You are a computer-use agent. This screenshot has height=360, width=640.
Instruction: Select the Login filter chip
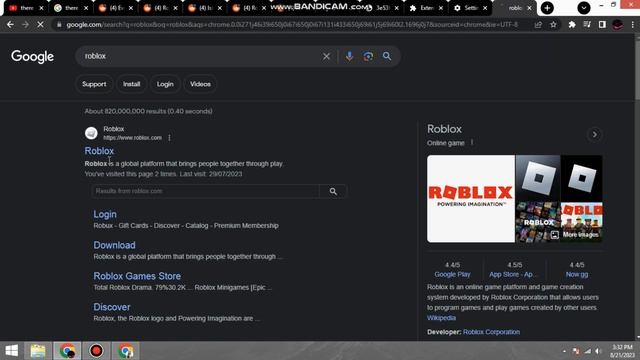coord(165,84)
